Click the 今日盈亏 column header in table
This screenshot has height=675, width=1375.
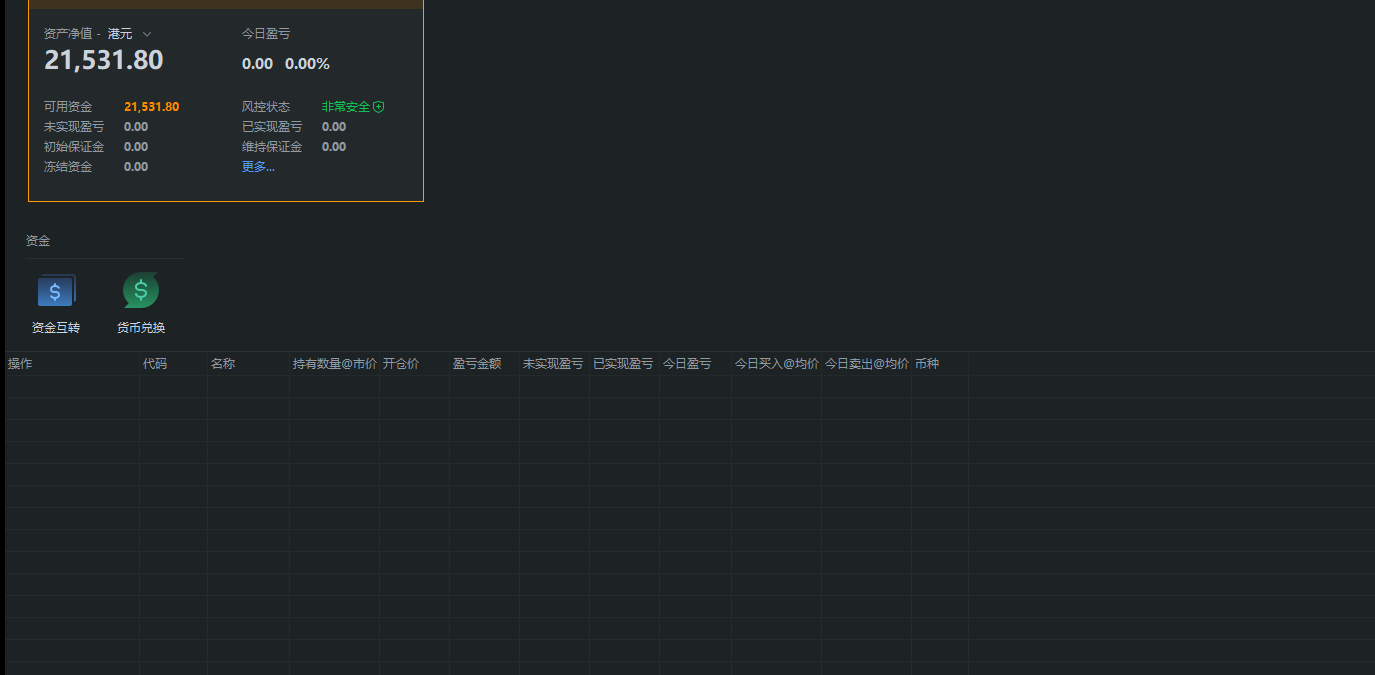click(687, 364)
